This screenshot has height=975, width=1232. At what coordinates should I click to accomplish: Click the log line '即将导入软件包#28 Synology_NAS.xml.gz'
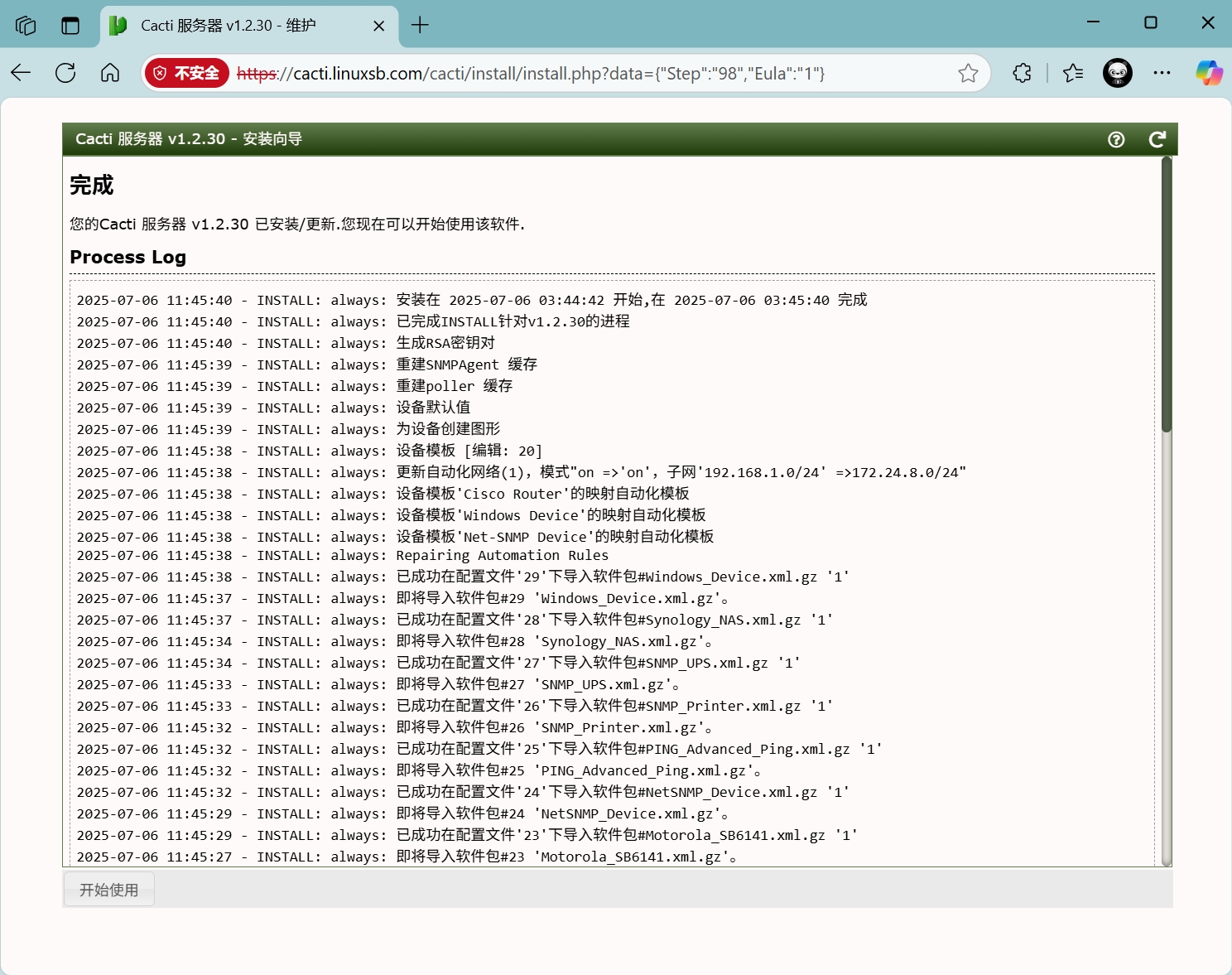coord(395,641)
